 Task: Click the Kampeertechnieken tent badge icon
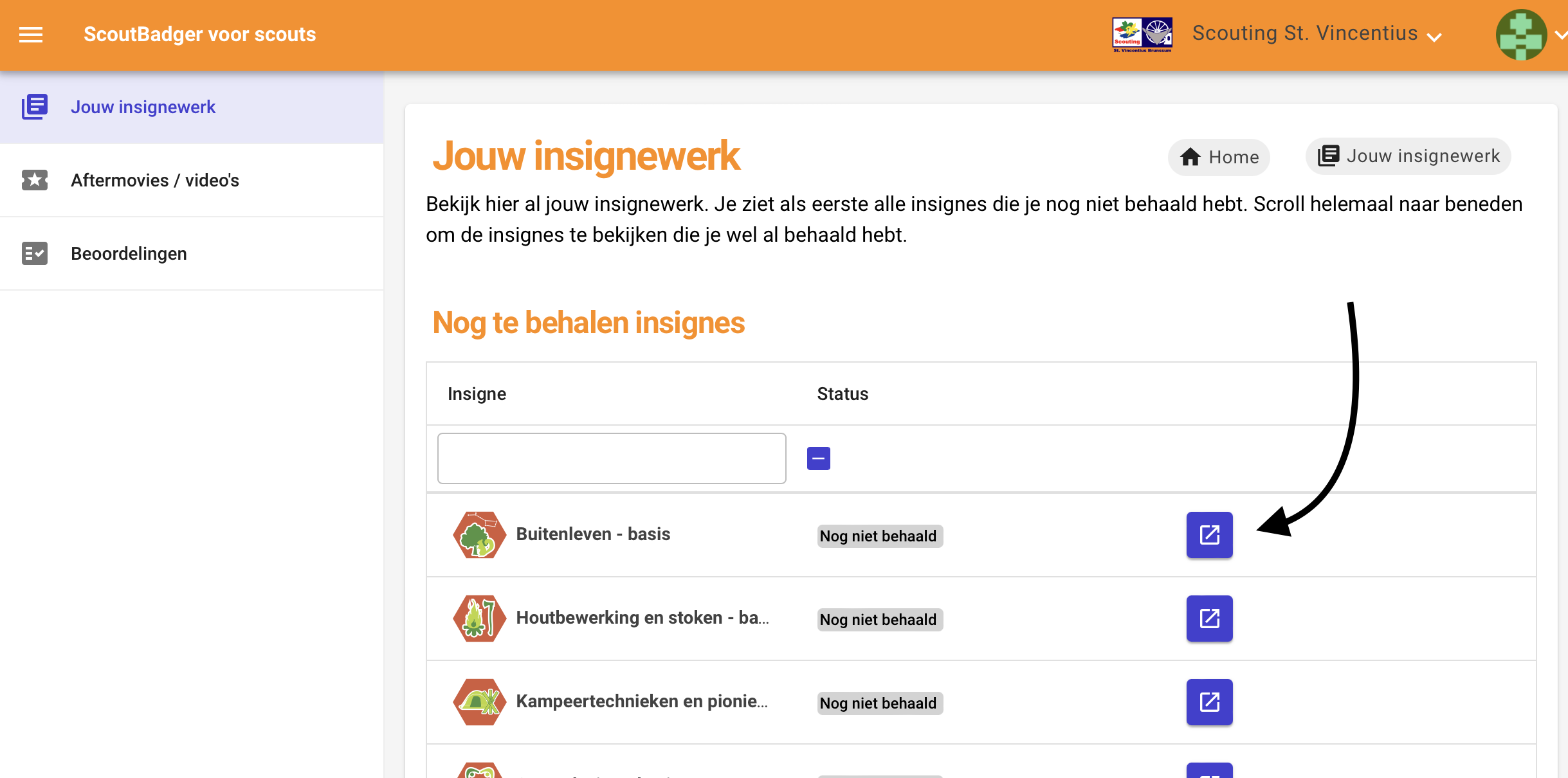[479, 702]
